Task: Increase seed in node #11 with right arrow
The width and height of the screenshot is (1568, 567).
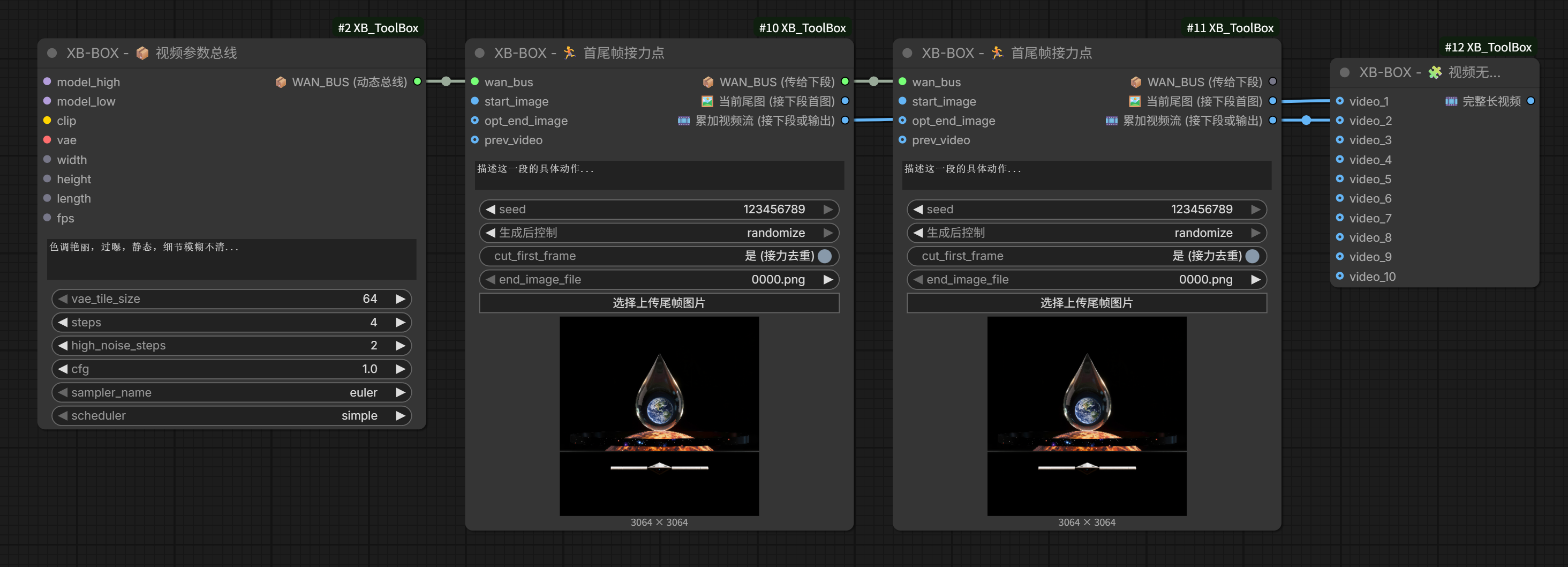Action: [x=1256, y=209]
